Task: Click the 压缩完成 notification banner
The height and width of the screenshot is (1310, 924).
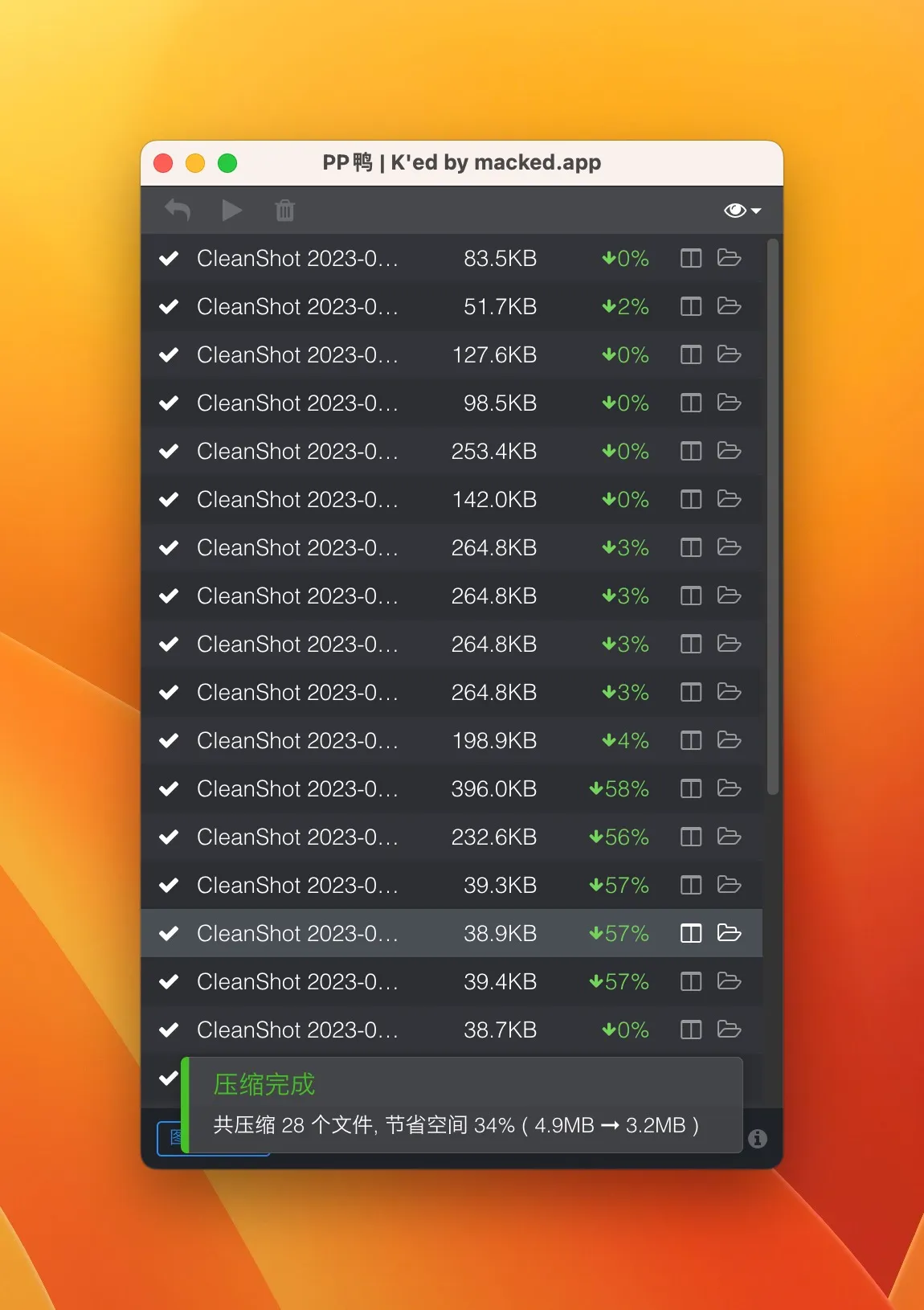Action: coord(462,1105)
